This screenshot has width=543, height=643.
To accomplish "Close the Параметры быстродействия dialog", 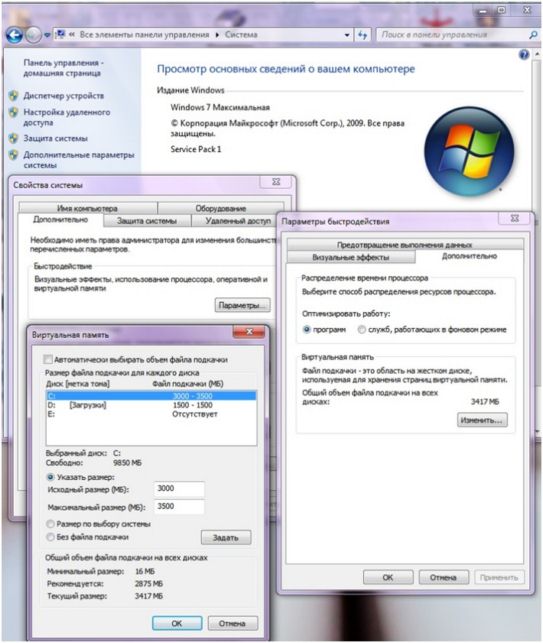I will (515, 219).
